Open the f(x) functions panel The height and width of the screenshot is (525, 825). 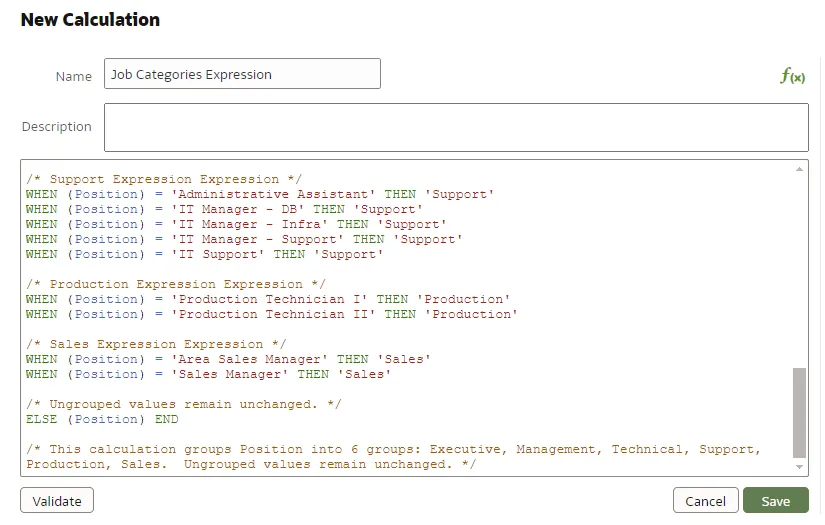point(792,76)
